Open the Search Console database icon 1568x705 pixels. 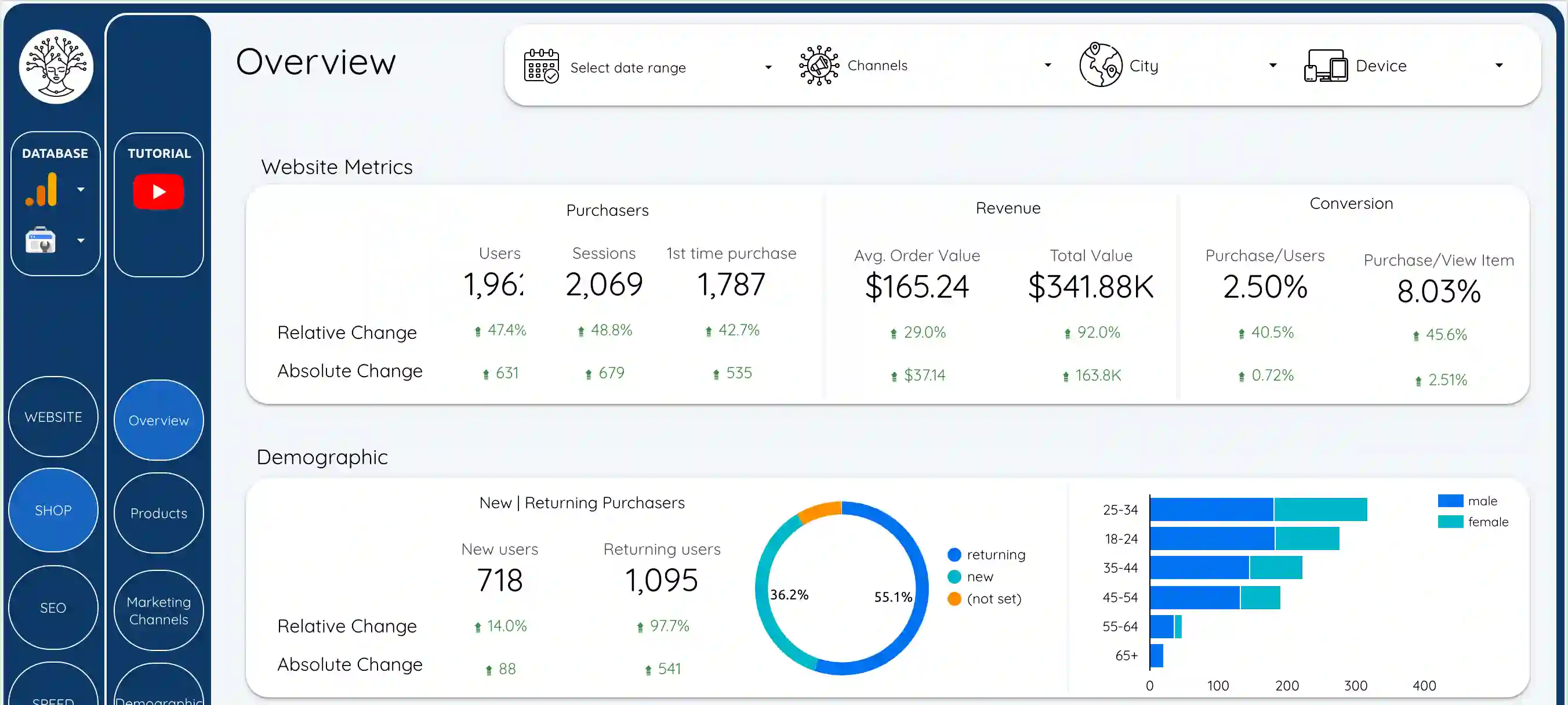point(41,240)
